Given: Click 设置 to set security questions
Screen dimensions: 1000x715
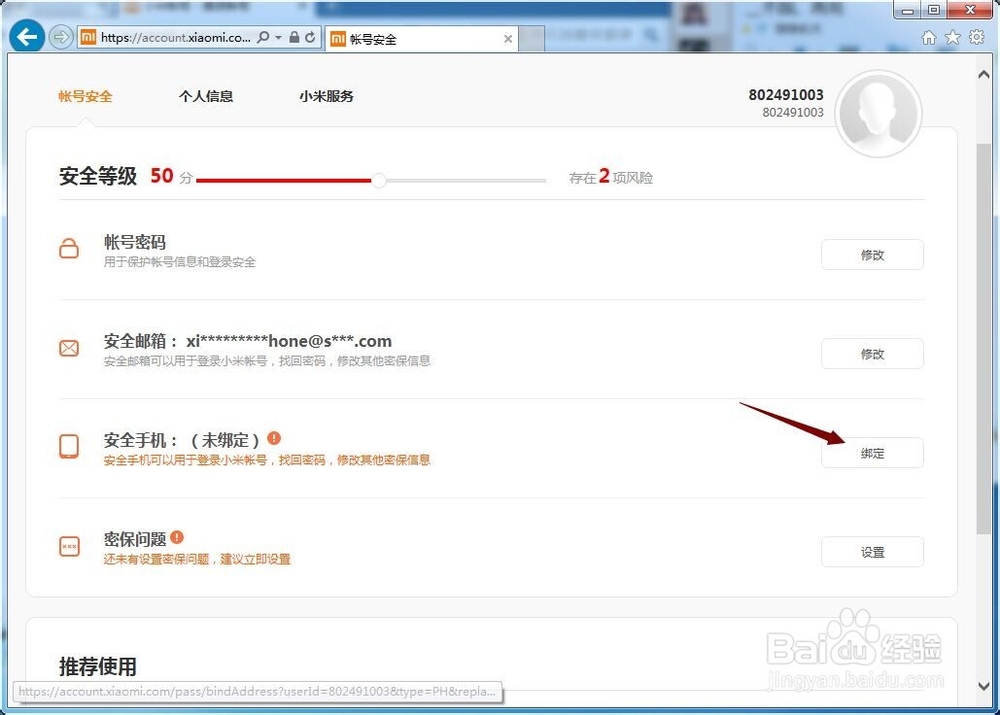Looking at the screenshot, I should (x=872, y=551).
